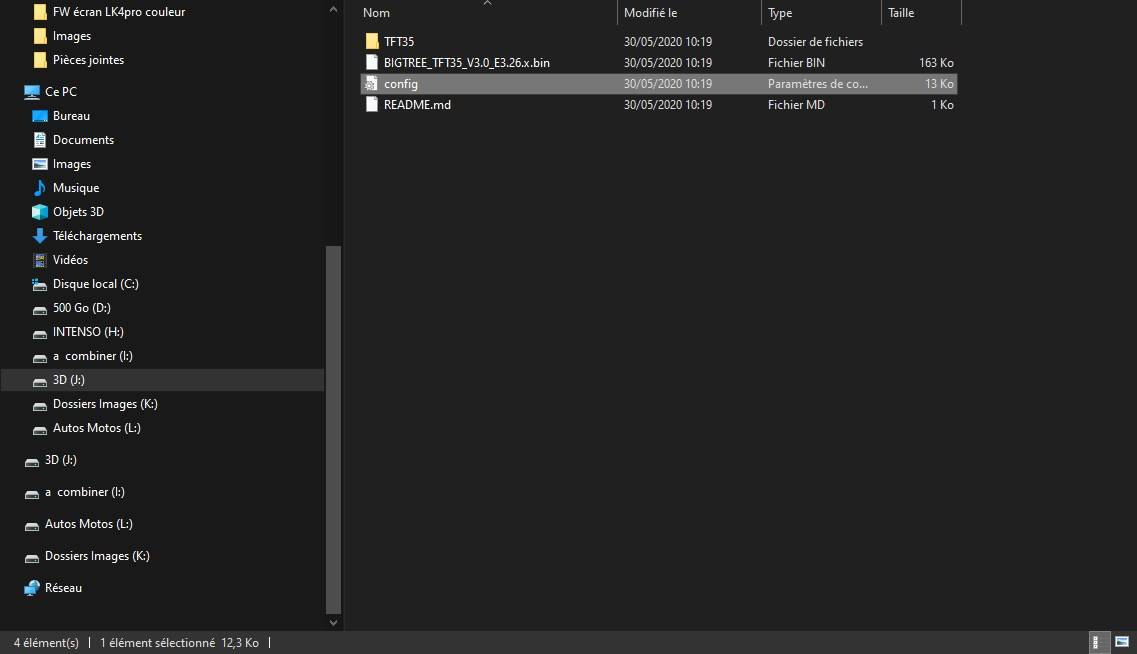Image resolution: width=1137 pixels, height=654 pixels.
Task: Open standalone 'a combiner (I:)' entry
Action: coord(84,492)
